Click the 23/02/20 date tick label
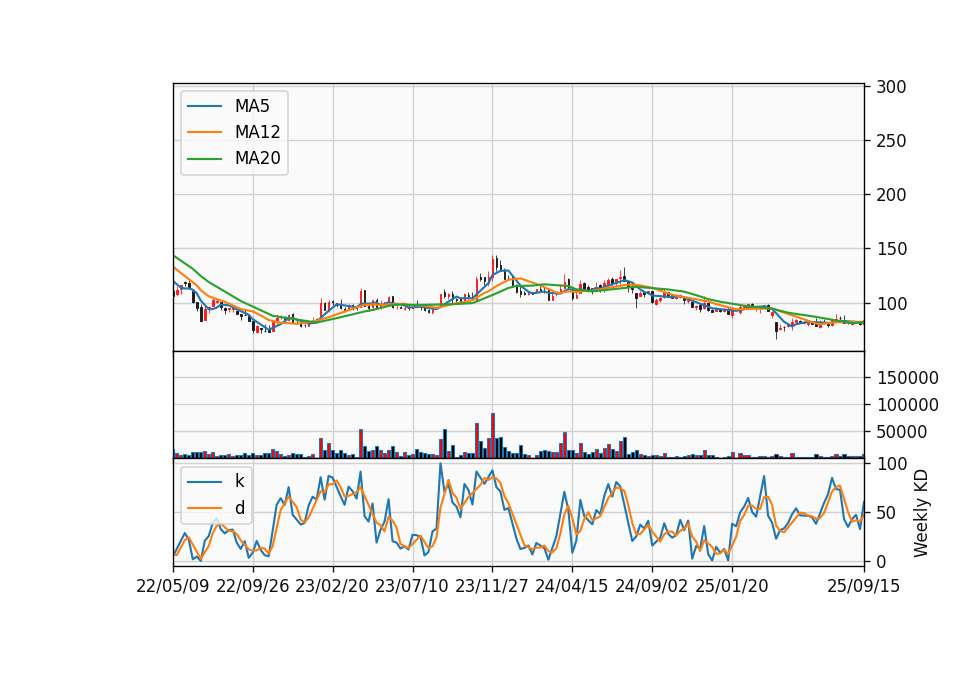Screen dimensions: 960x690 point(332,586)
